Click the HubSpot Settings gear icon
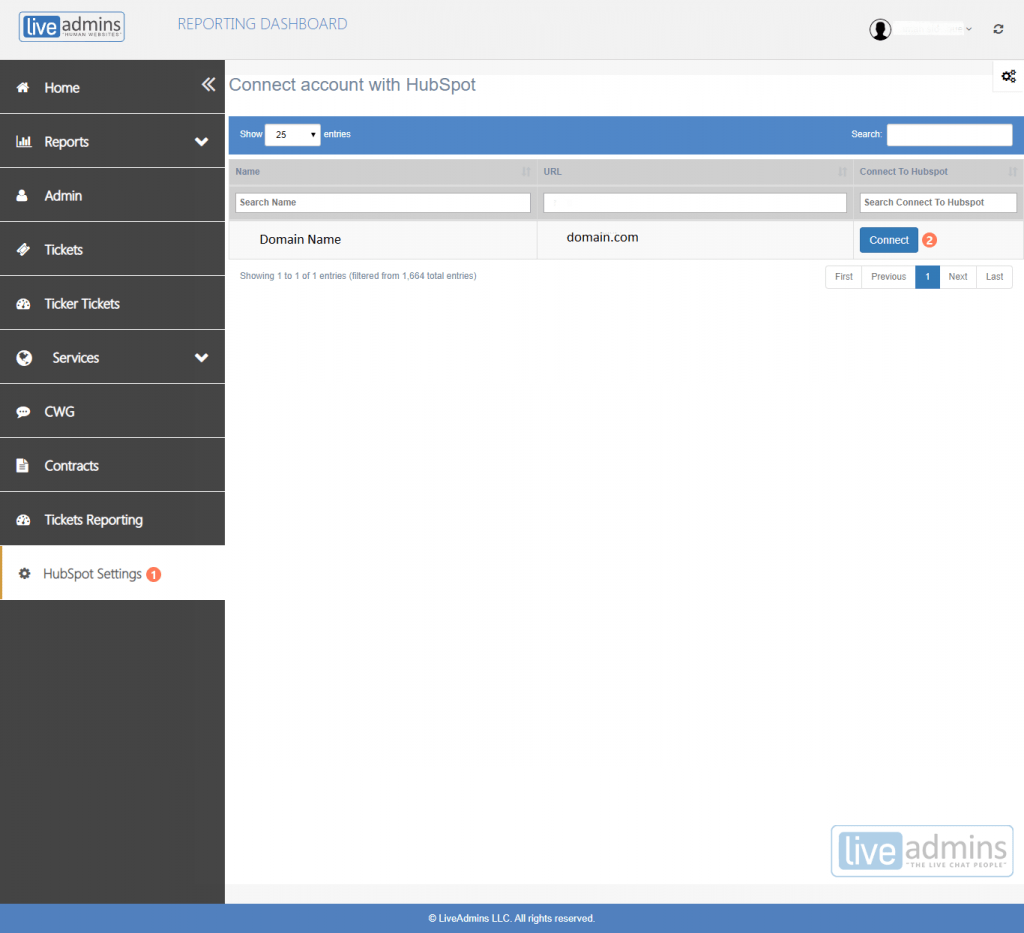Screen dimensions: 1024x933 pos(25,574)
